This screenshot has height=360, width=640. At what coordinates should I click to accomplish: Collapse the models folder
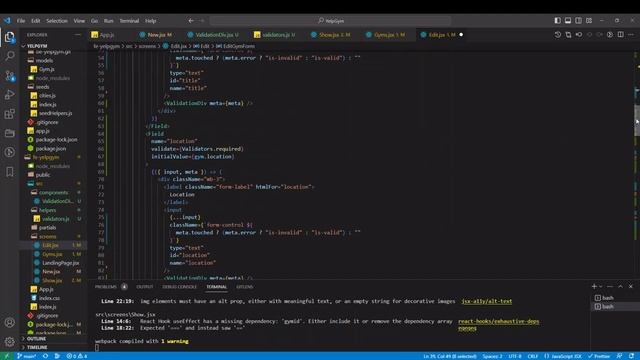point(44,60)
